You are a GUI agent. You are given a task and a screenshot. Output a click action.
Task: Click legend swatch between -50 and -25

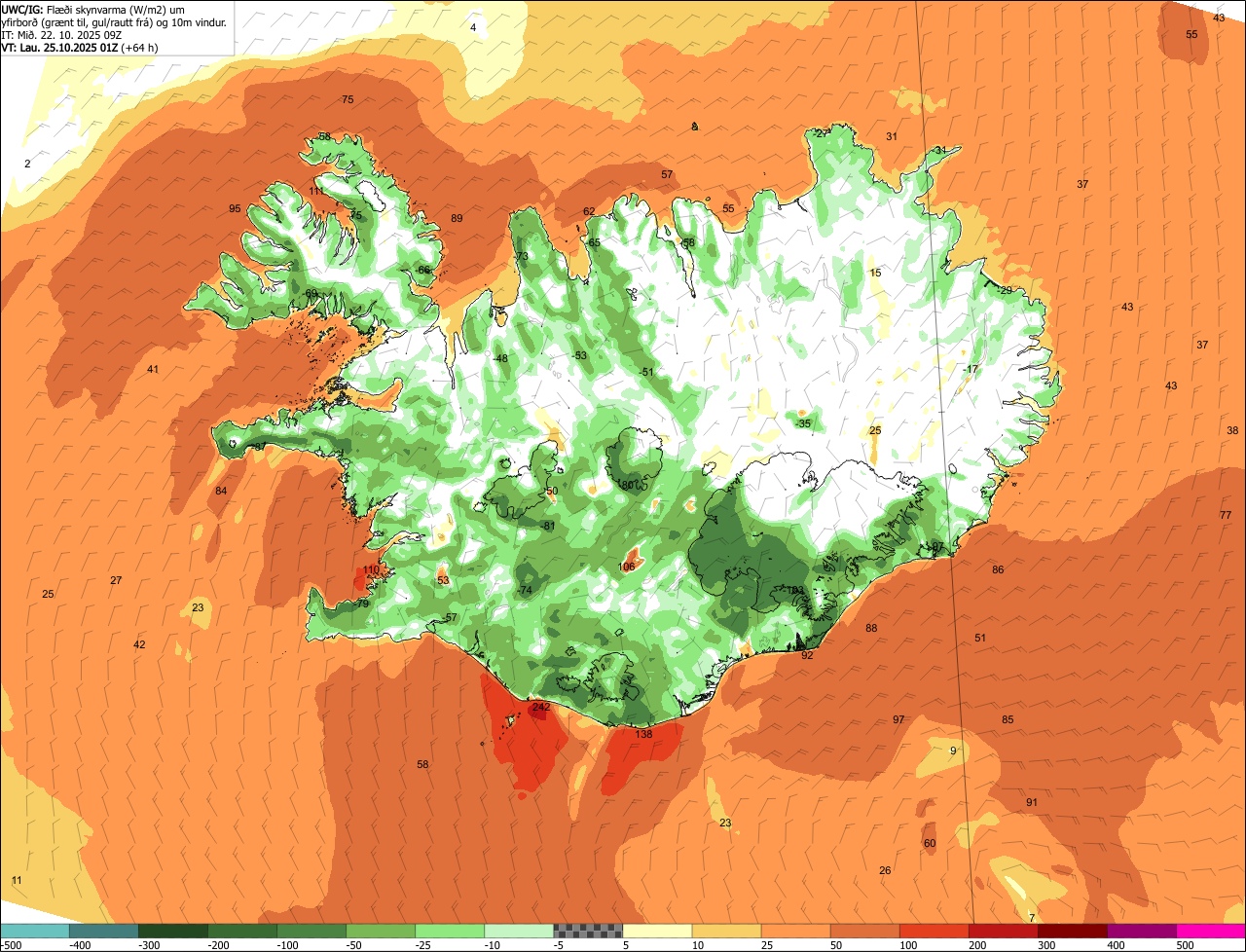(381, 931)
